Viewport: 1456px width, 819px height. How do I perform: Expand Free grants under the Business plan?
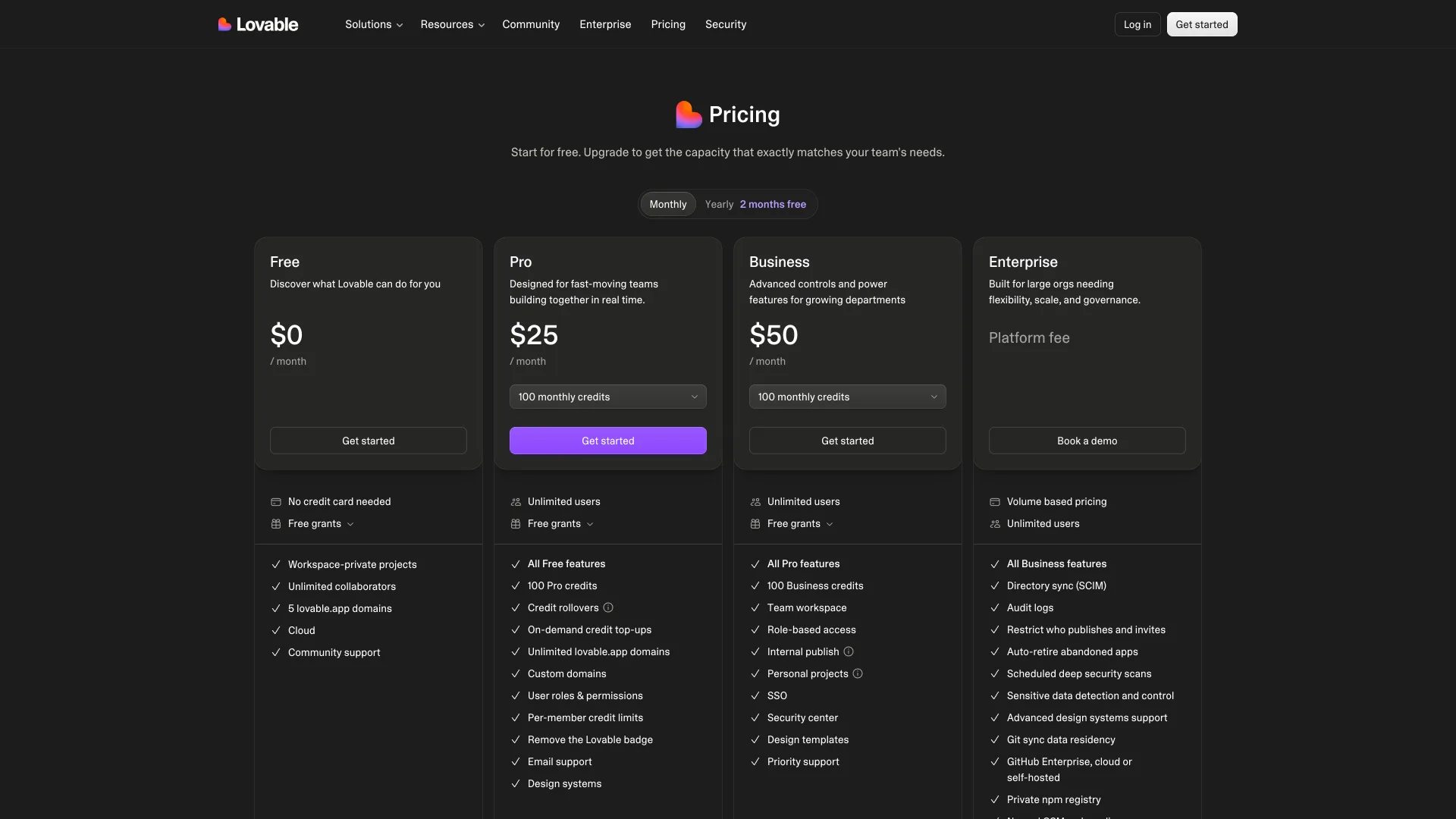[x=800, y=524]
